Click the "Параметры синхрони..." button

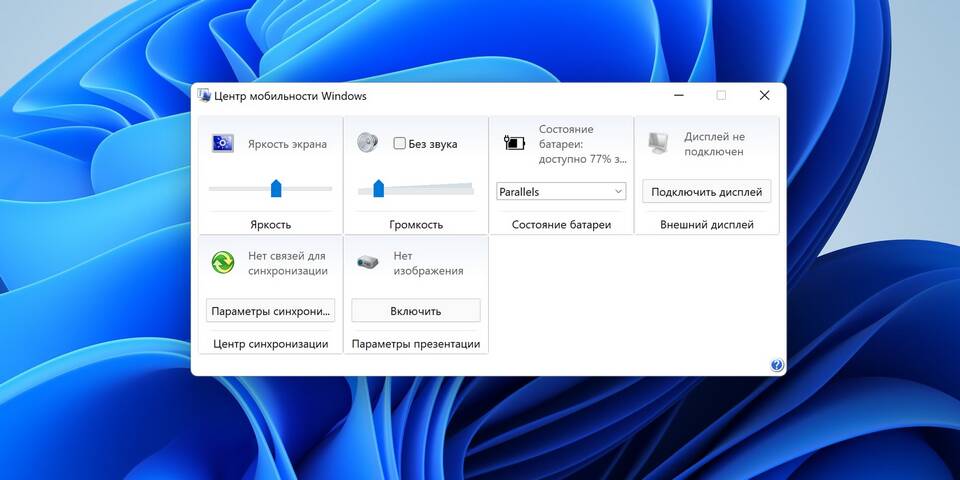[270, 311]
